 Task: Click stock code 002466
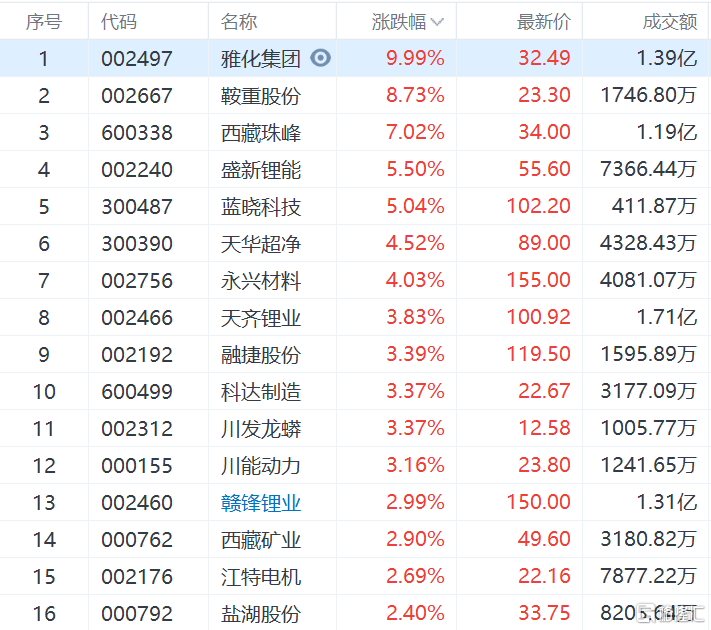[137, 318]
